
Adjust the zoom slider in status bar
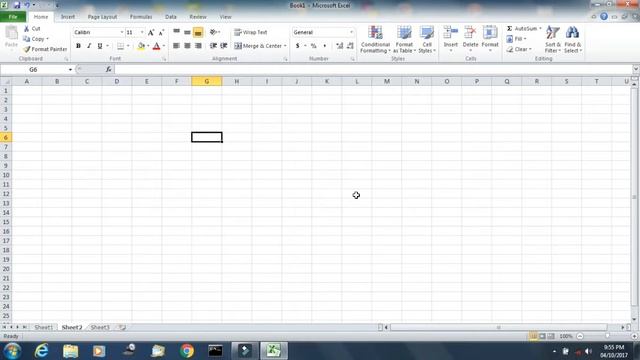coord(607,336)
